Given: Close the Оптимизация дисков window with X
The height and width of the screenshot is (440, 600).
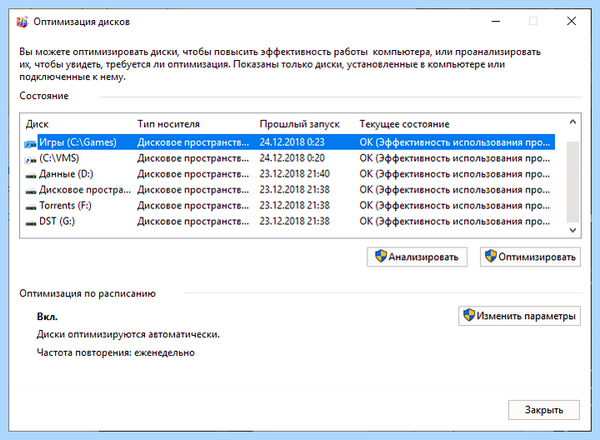Looking at the screenshot, I should point(571,21).
